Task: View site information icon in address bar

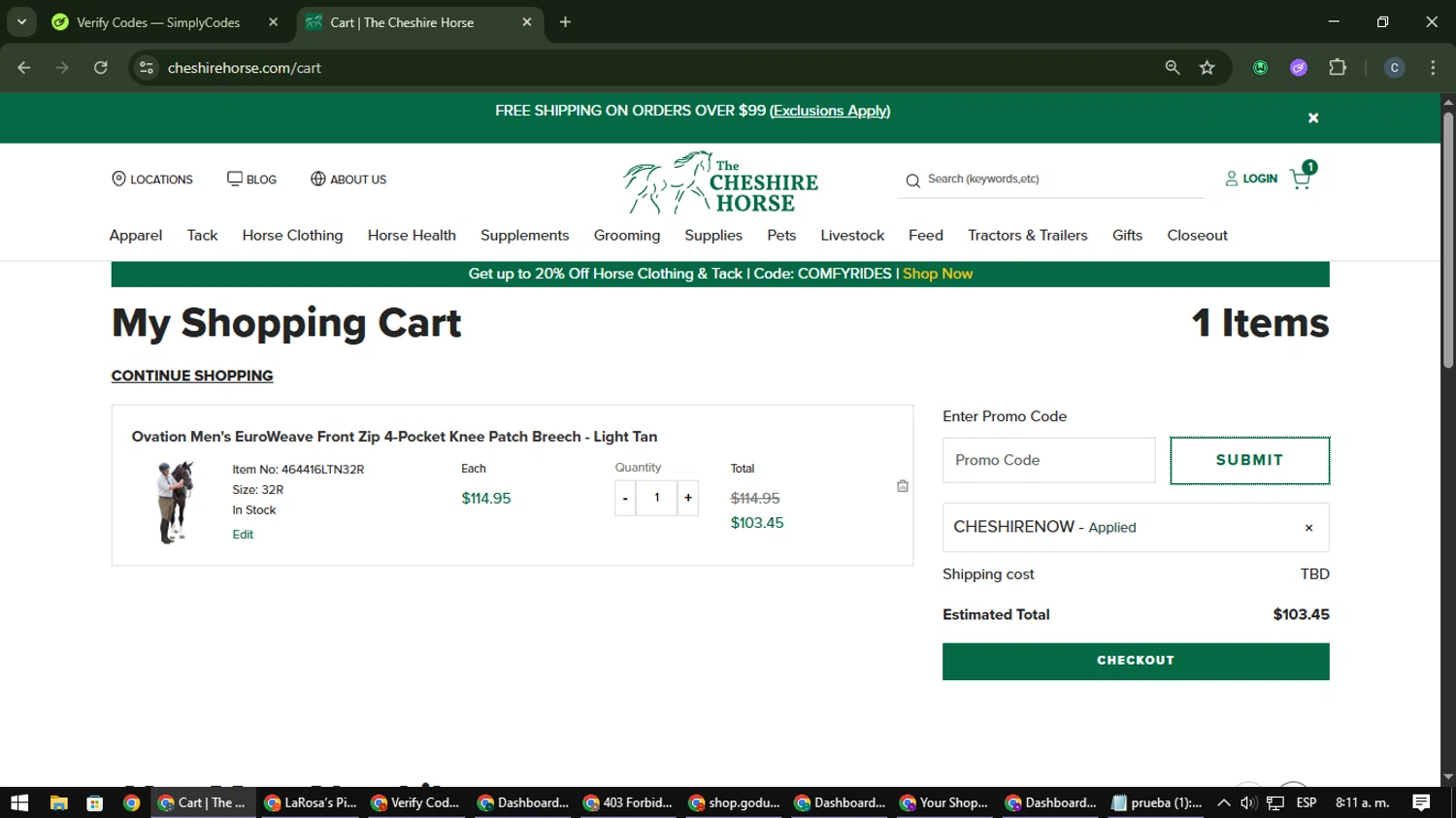Action: pos(147,68)
